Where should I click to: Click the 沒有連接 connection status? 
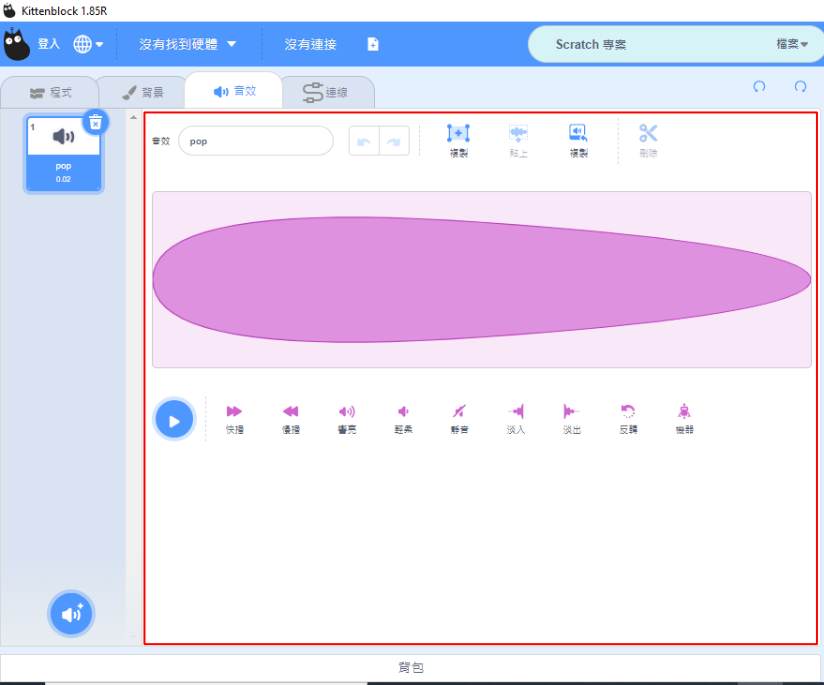tap(311, 44)
